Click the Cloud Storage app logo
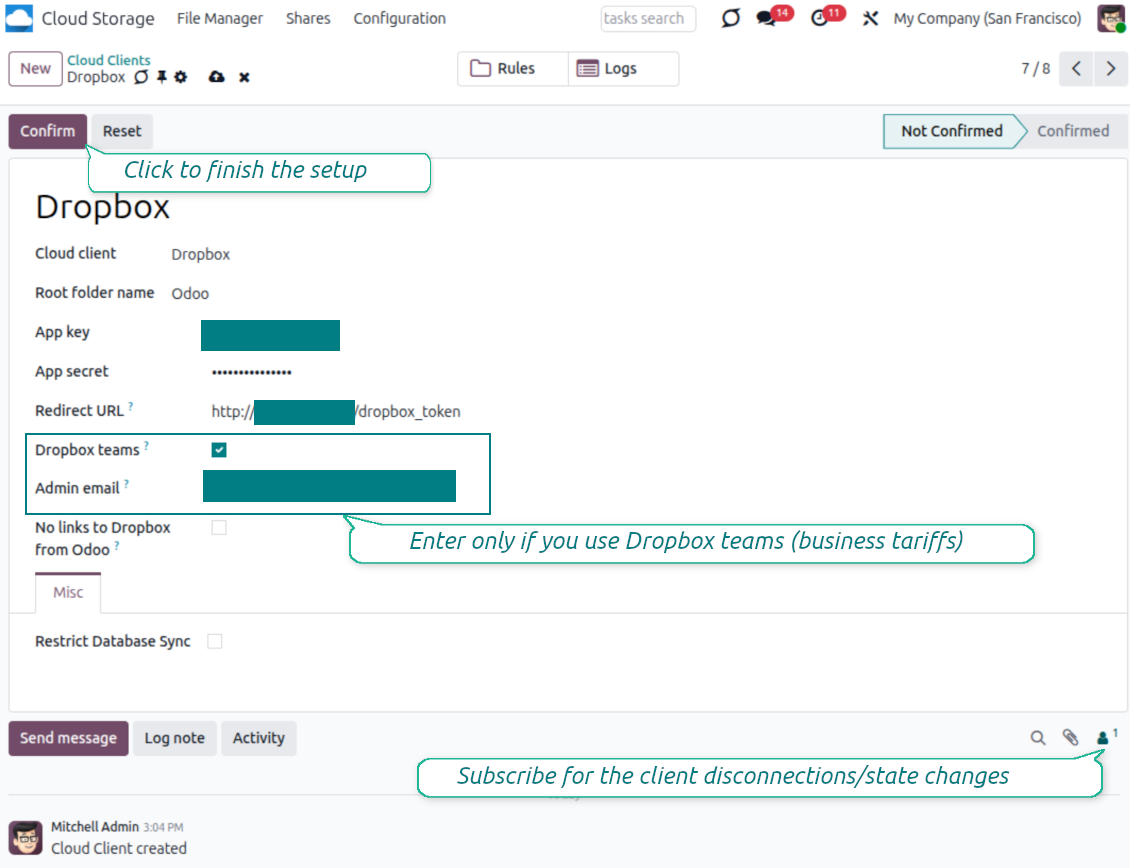 point(19,18)
